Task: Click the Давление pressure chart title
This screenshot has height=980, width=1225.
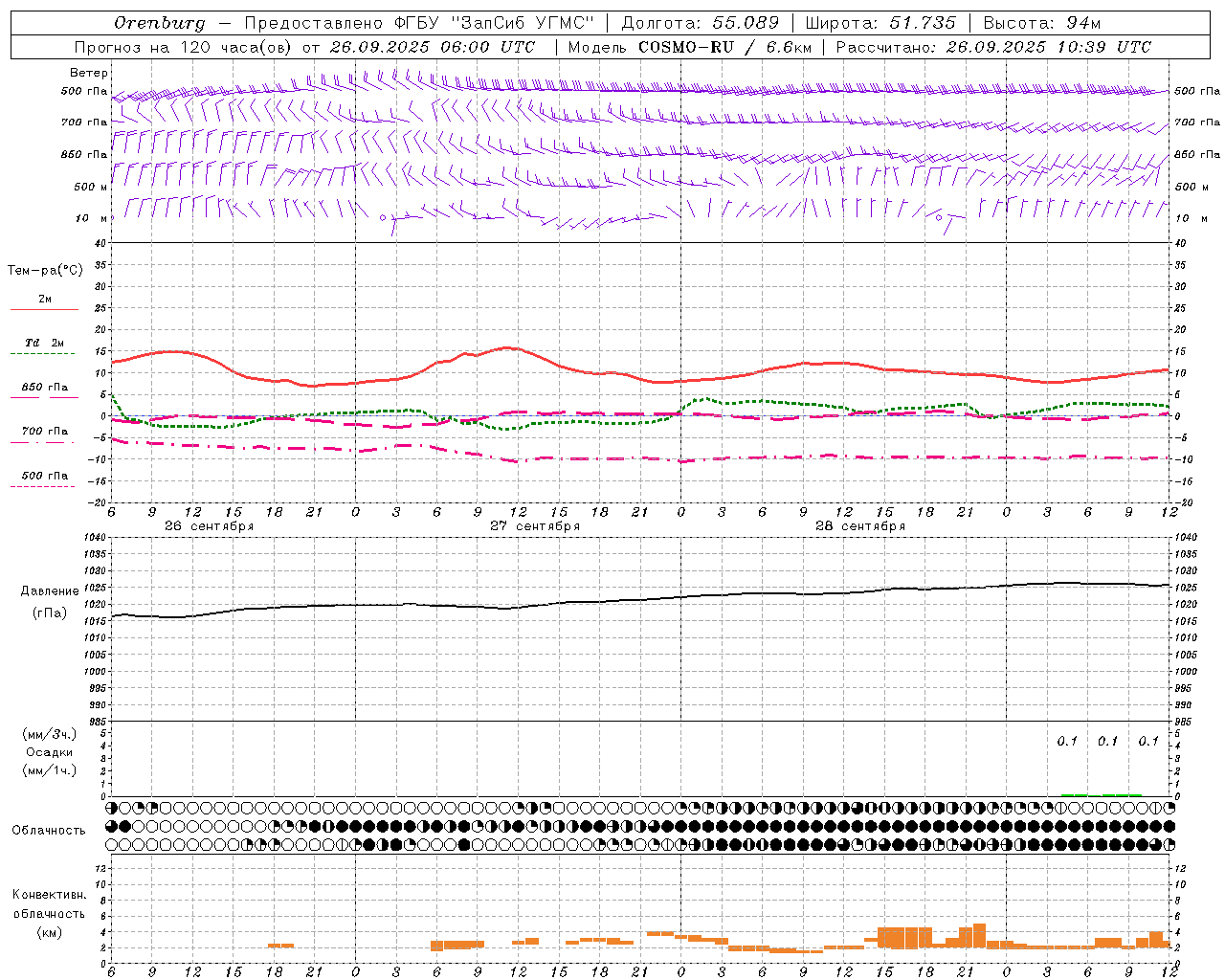Action: 51,591
